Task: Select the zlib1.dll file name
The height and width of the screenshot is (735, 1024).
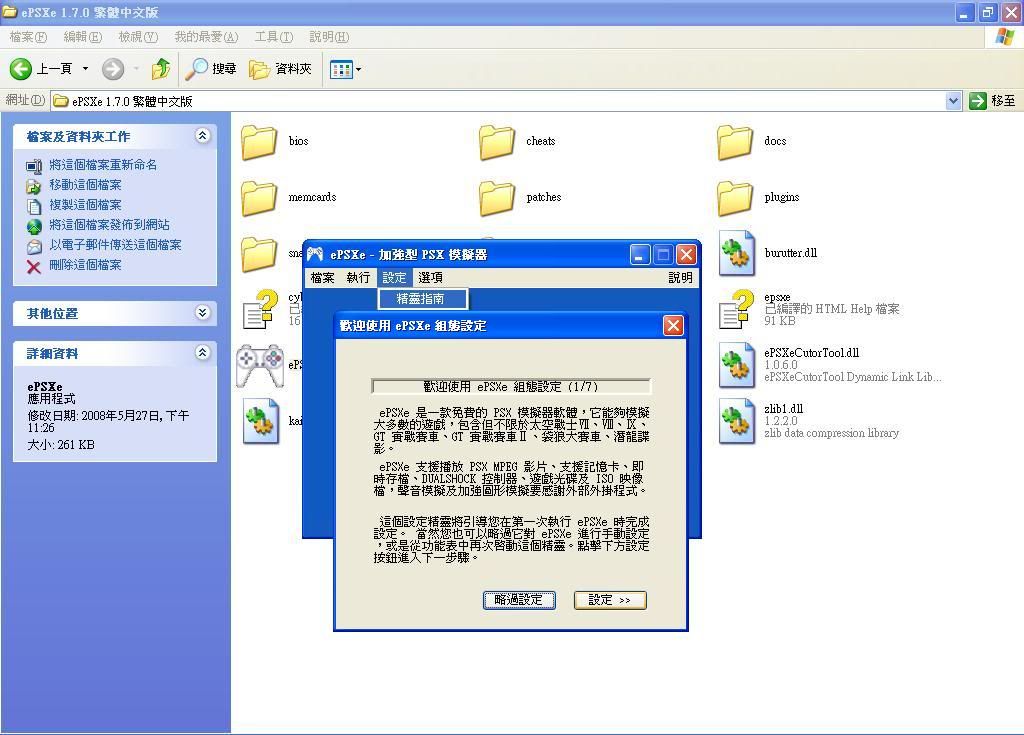Action: coord(783,409)
